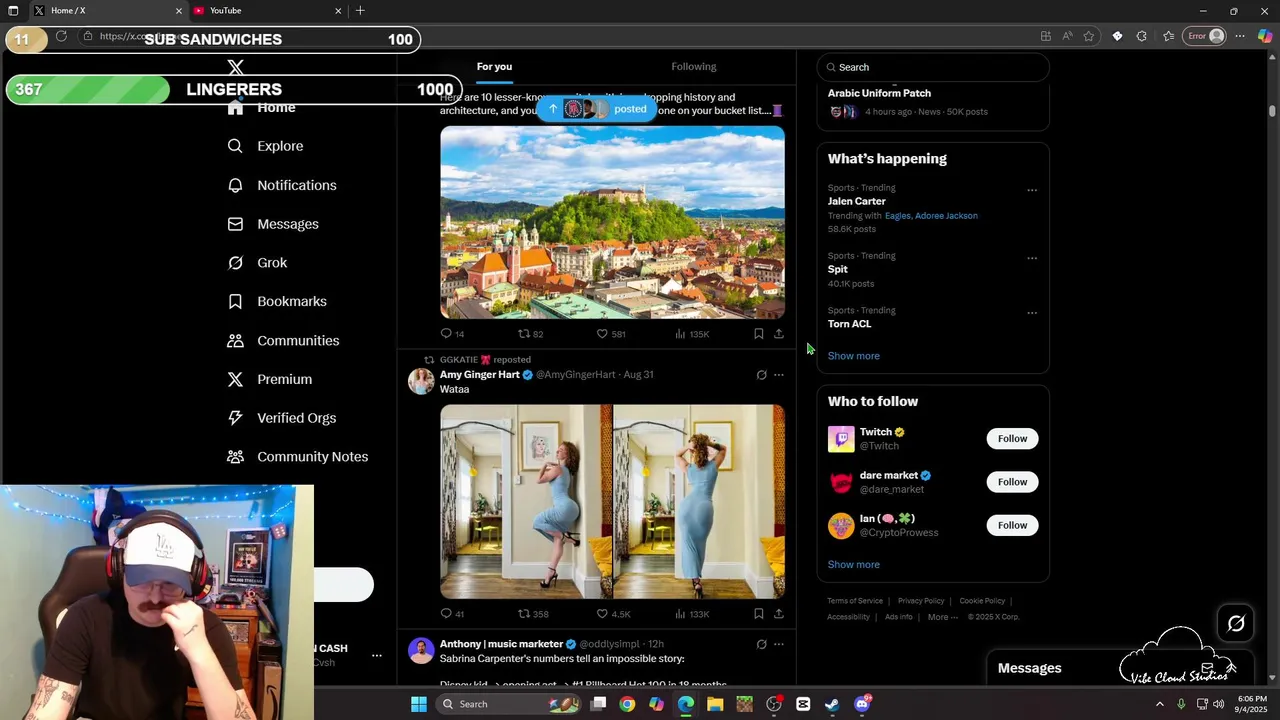The height and width of the screenshot is (720, 1280).
Task: Follow the Ian CryptoProwess account
Action: (x=1012, y=525)
